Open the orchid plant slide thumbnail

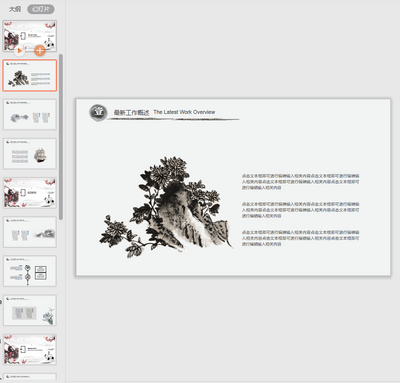(30, 310)
